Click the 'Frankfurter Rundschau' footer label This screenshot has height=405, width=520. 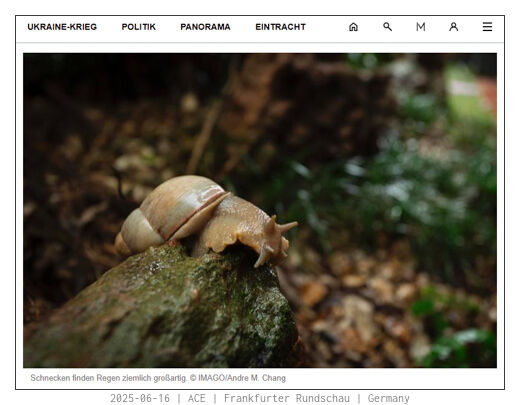(287, 398)
